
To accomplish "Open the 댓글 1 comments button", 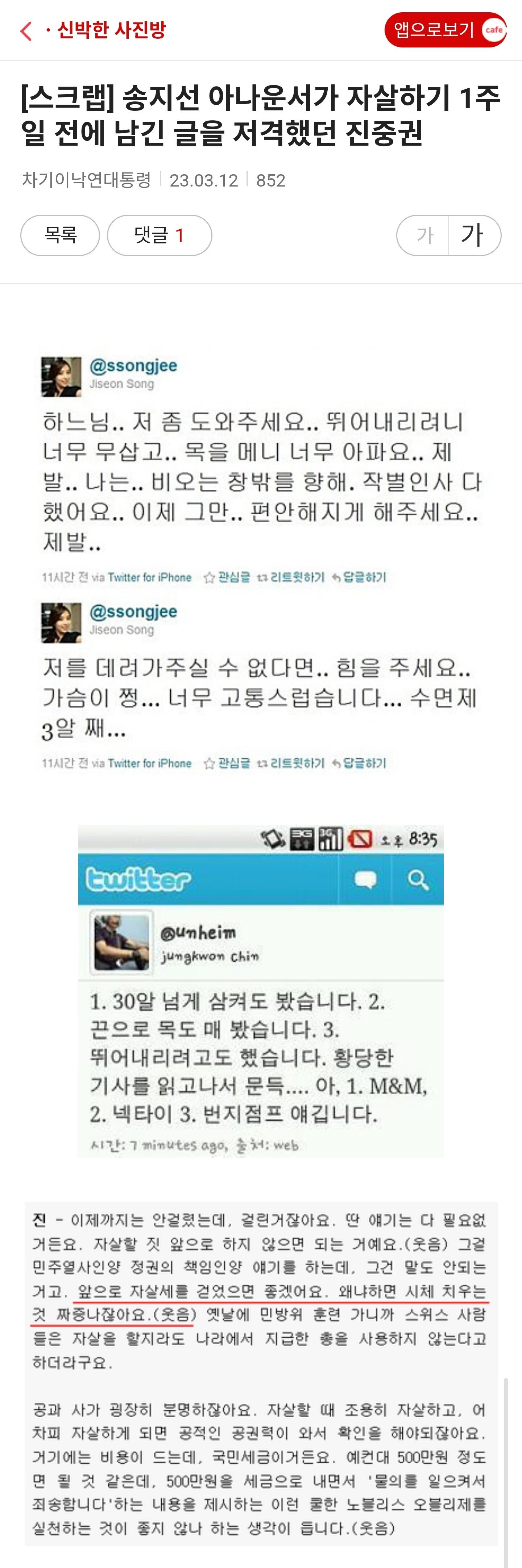I will coord(159,235).
